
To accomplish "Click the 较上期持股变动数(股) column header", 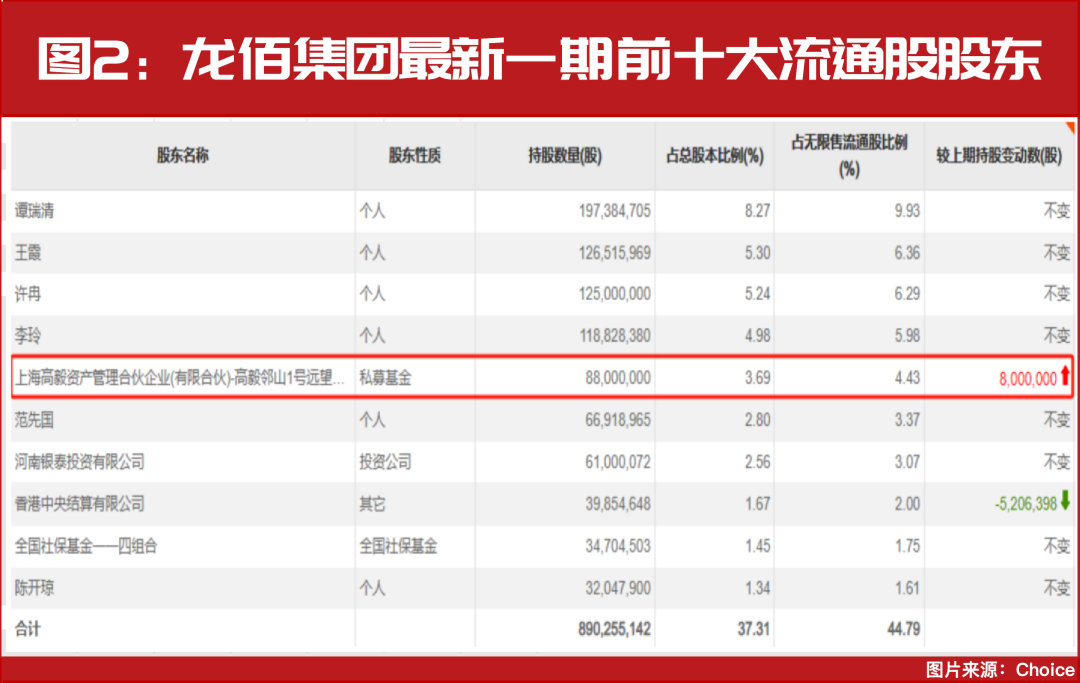I will (999, 156).
